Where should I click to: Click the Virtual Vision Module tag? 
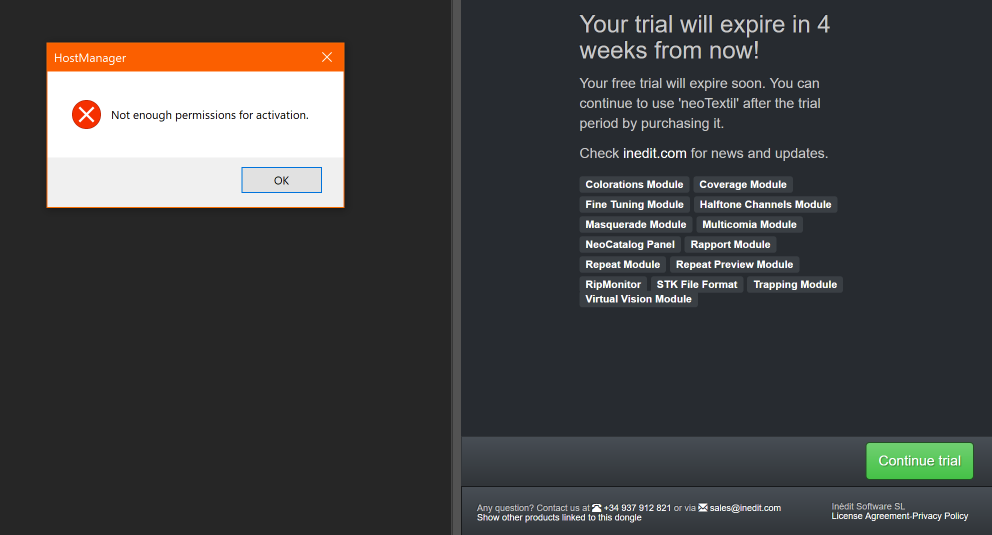coord(638,299)
